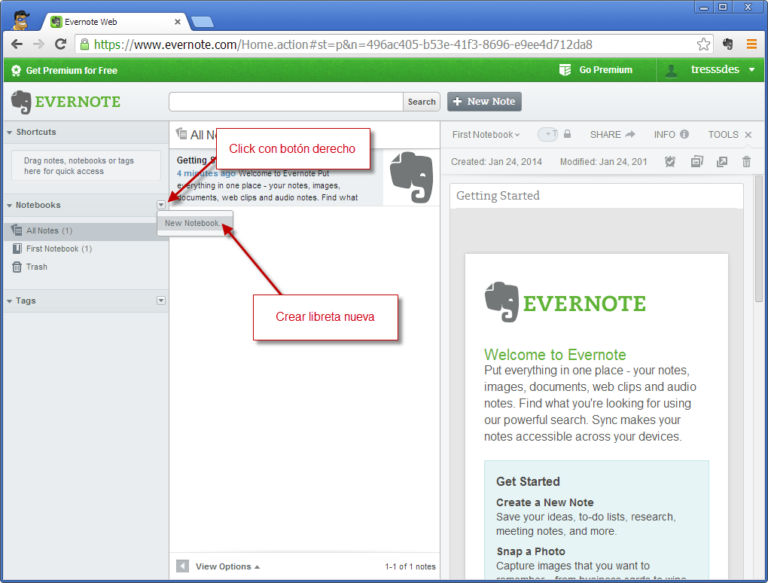768x583 pixels.
Task: Click the Welcome to Evernote heading
Action: (x=555, y=354)
